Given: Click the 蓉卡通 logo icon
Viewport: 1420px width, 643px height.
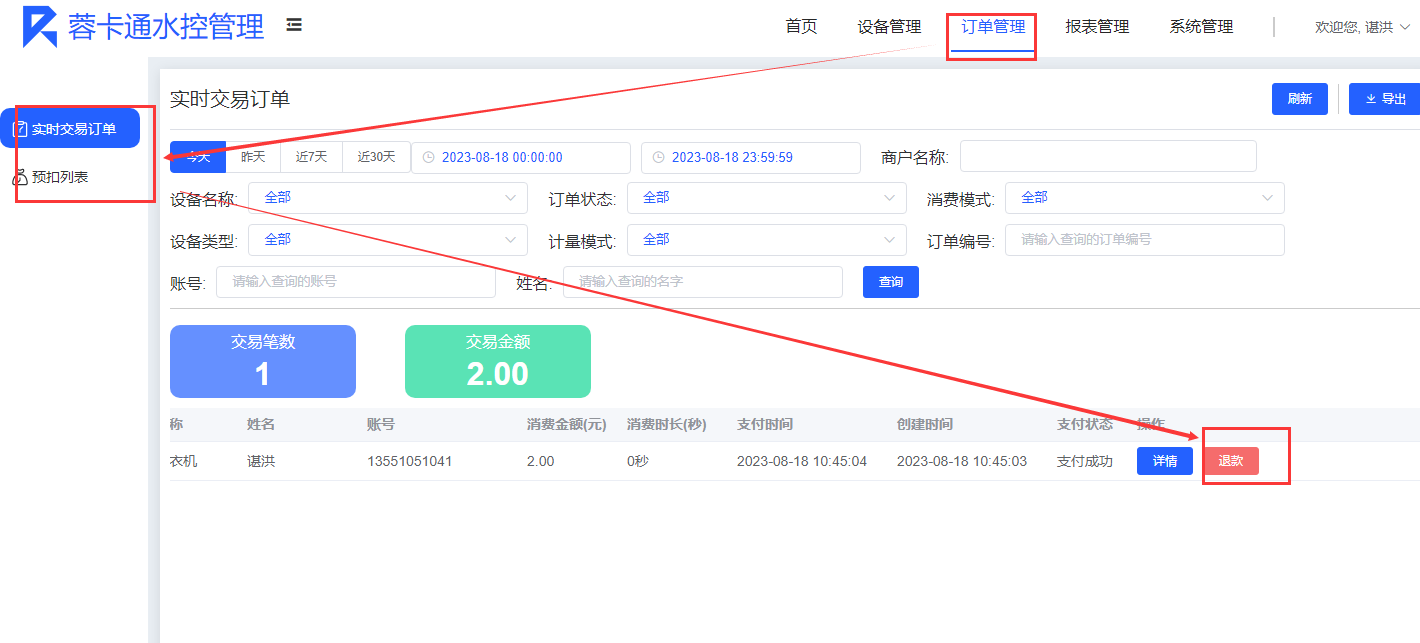Looking at the screenshot, I should 40,27.
